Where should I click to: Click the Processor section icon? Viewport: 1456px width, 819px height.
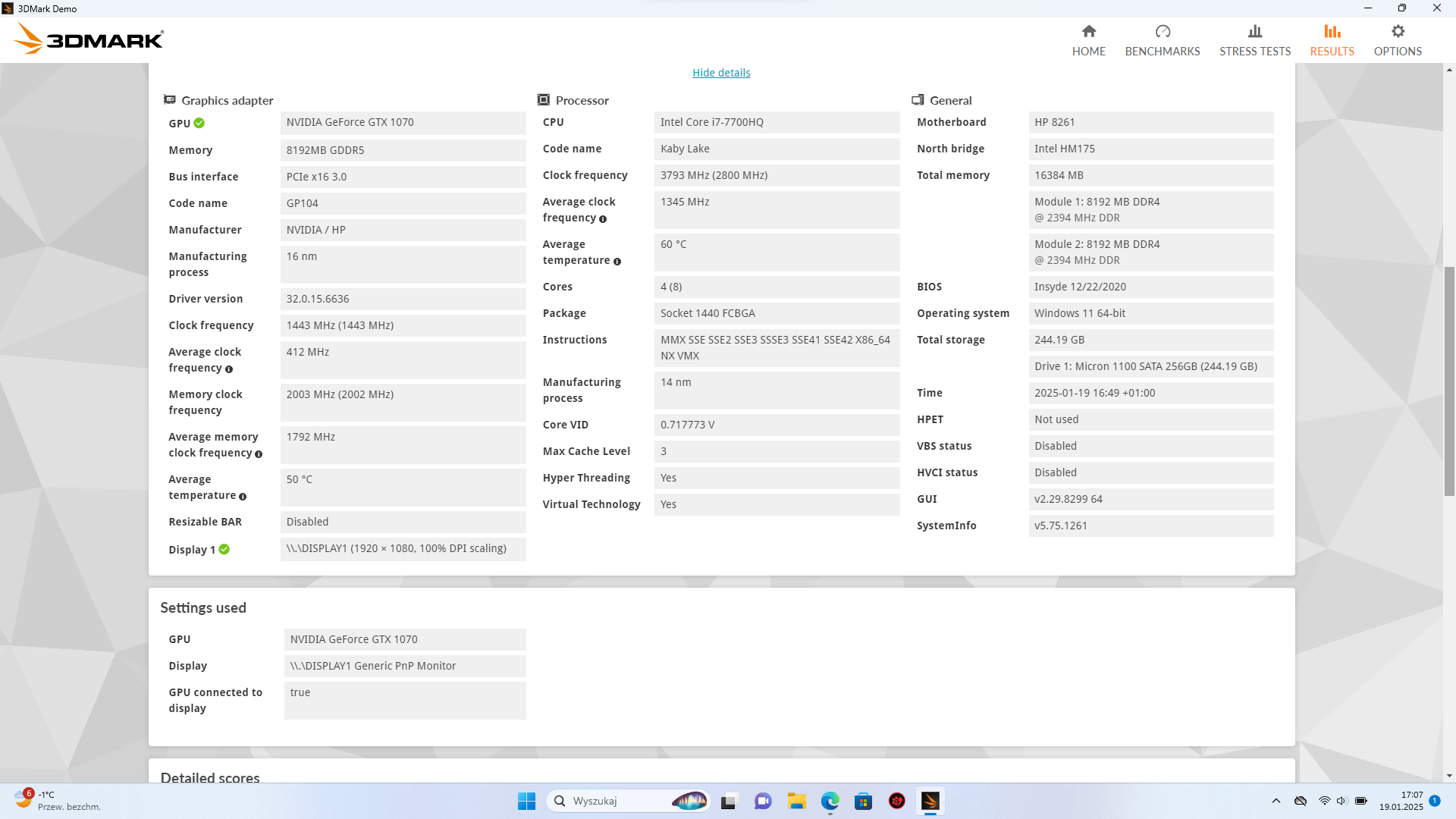pos(543,100)
